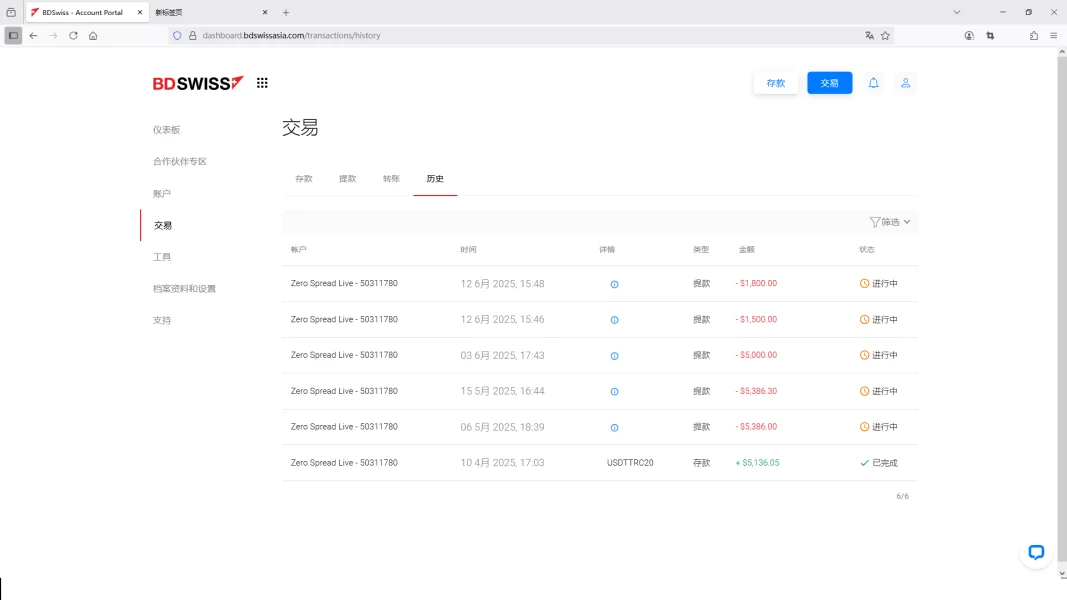Bookmark this page with star icon
1067x600 pixels.
885,35
